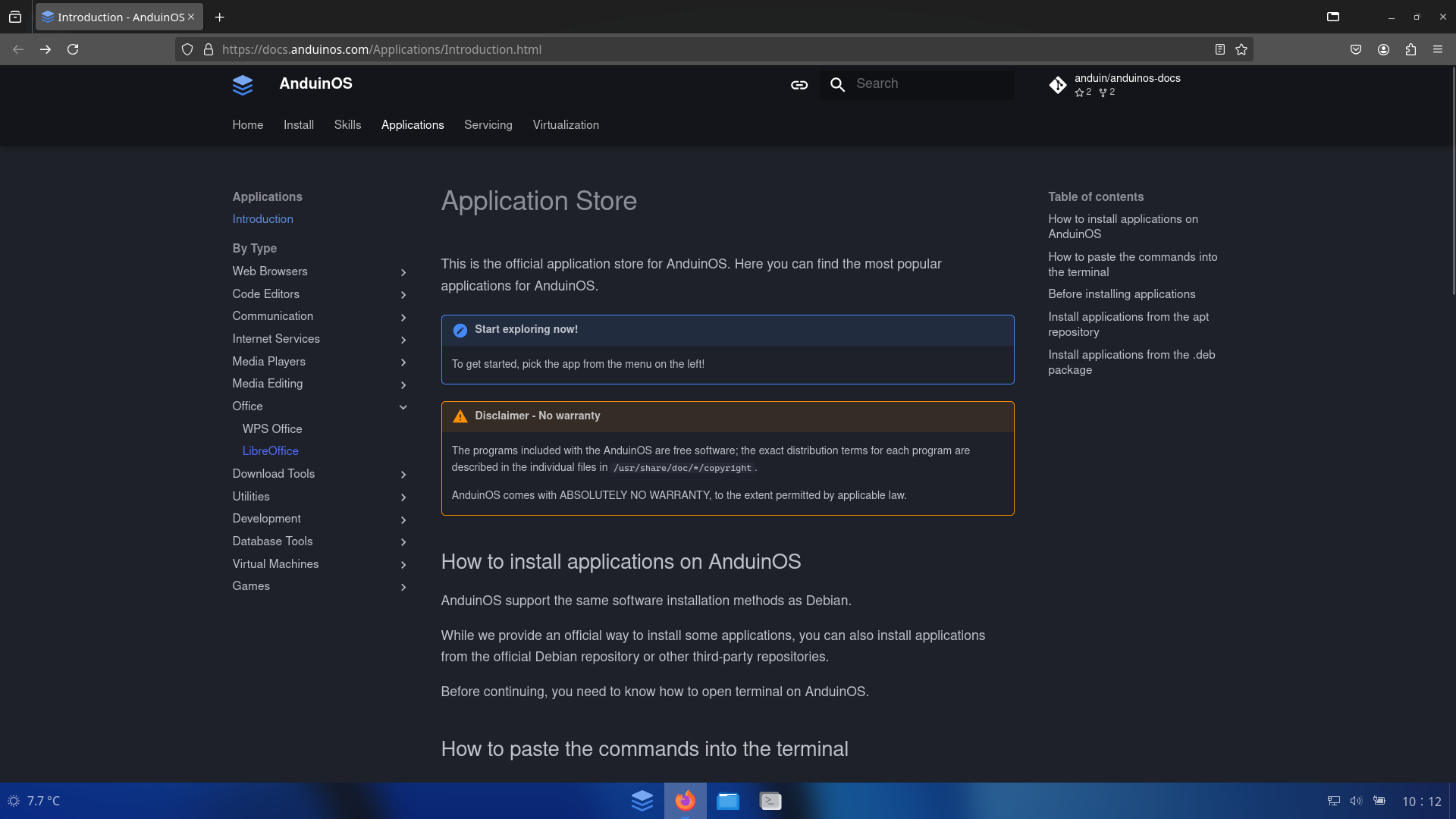1456x819 pixels.
Task: Jump to Install applications from the .deb package
Action: [1131, 362]
